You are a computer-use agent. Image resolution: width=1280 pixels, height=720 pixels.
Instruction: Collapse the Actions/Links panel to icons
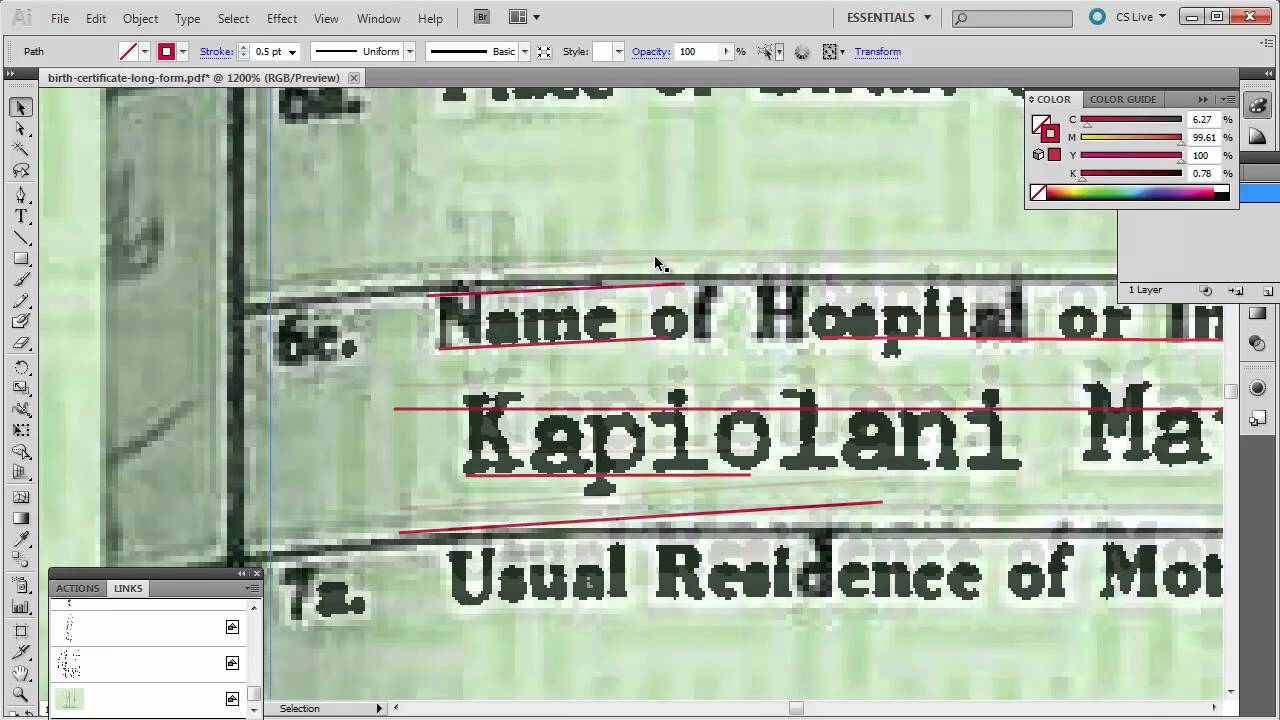coord(241,573)
